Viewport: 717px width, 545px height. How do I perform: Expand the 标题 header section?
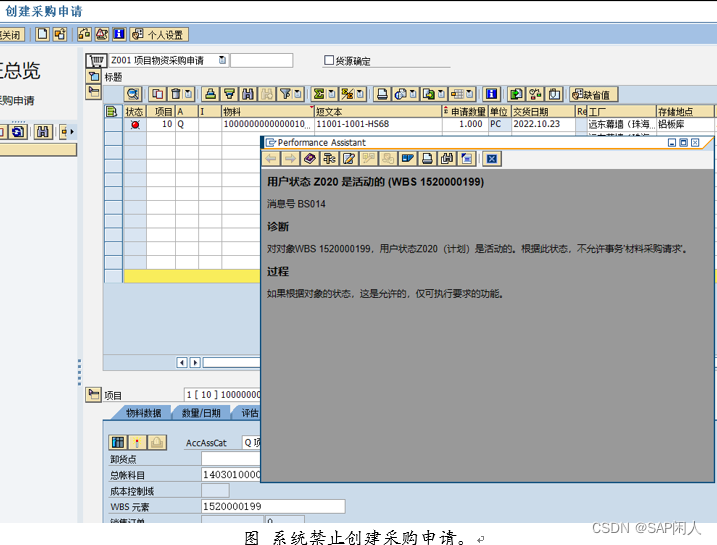[x=93, y=77]
